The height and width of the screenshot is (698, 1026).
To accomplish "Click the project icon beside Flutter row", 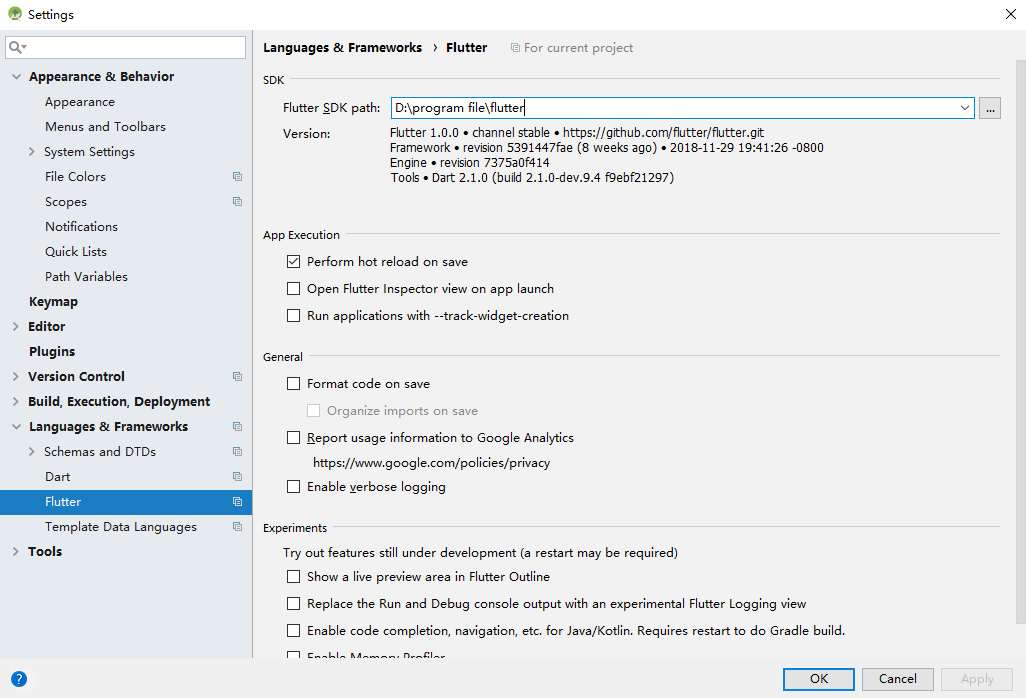I will [238, 502].
